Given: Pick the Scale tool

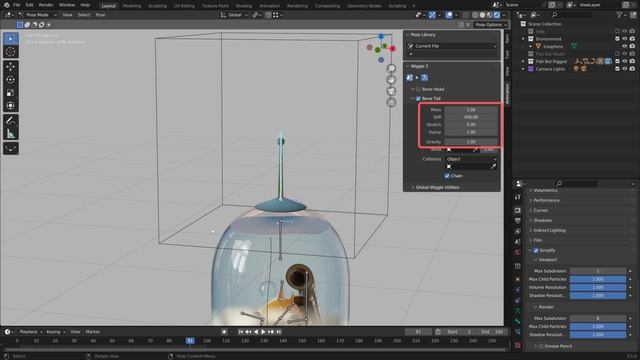Looking at the screenshot, I should [11, 93].
